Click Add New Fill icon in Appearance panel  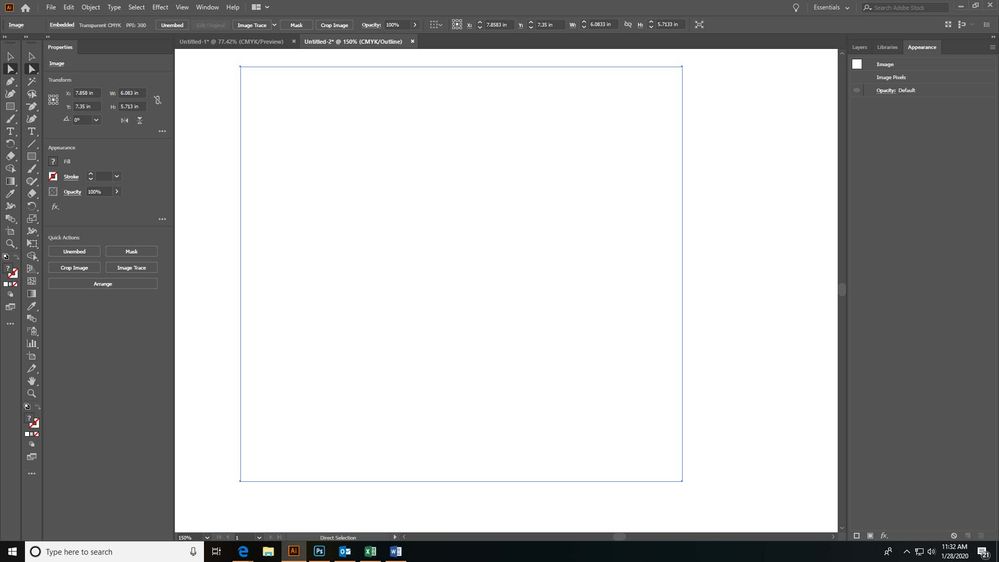pos(870,536)
